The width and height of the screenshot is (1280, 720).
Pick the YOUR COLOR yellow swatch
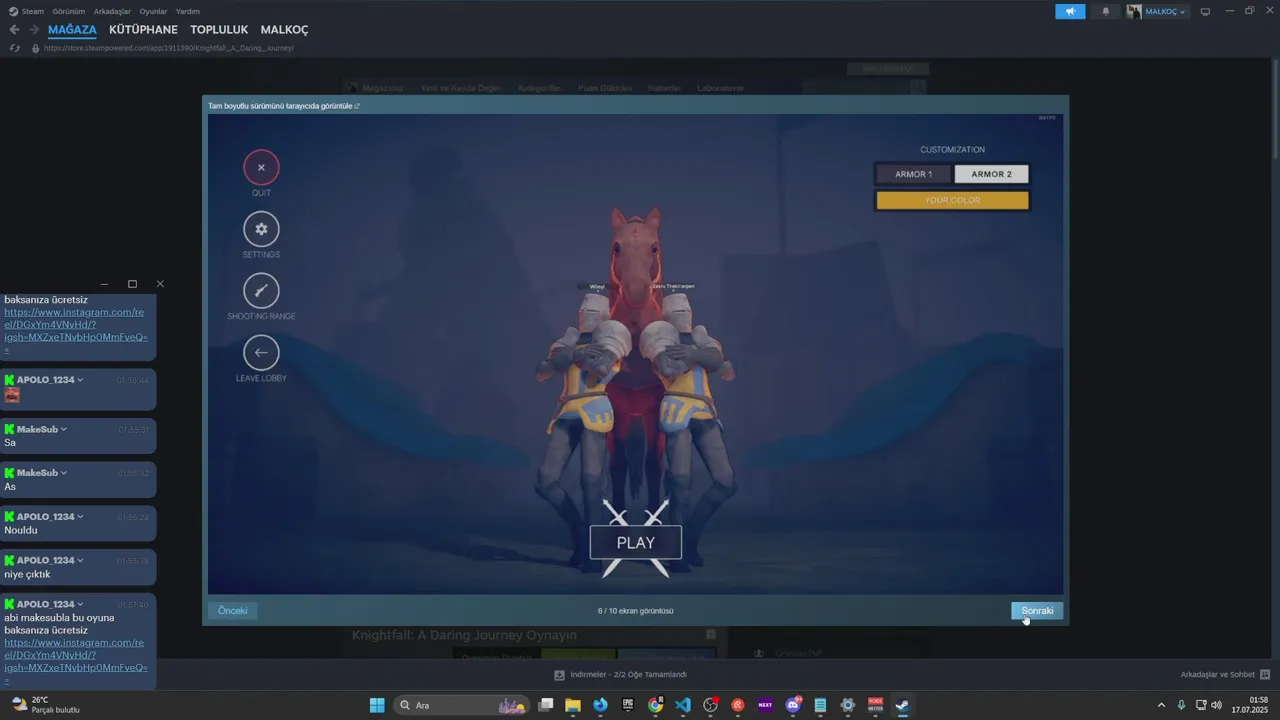pyautogui.click(x=952, y=200)
